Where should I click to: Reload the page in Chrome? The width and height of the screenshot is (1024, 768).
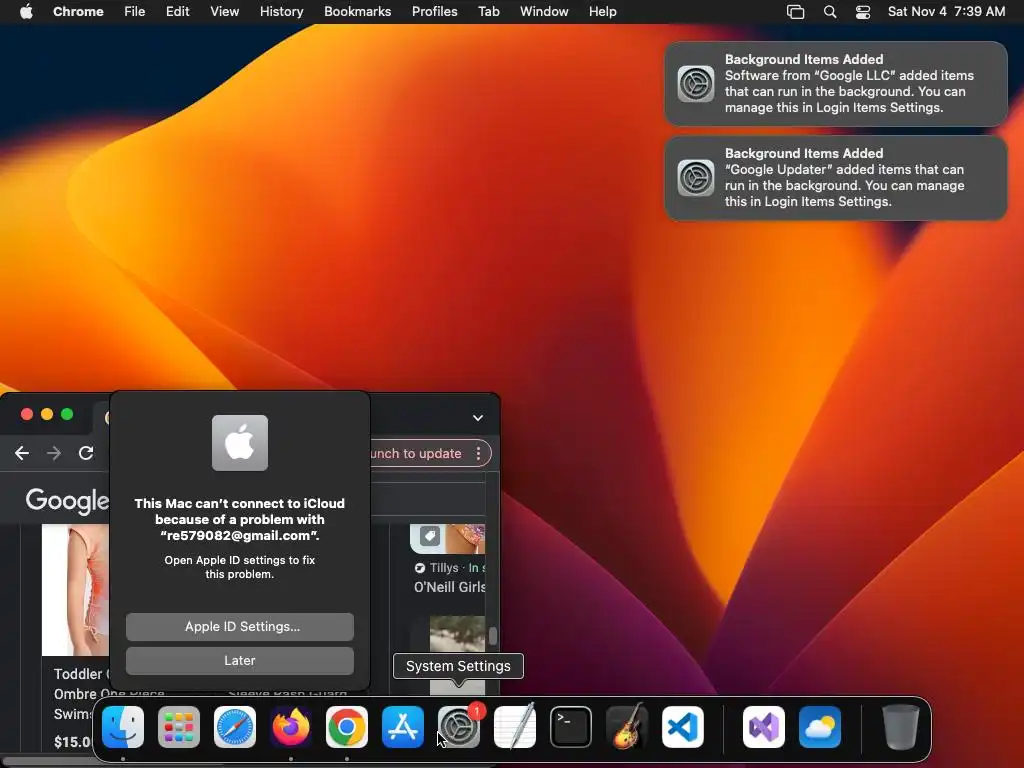[x=86, y=453]
